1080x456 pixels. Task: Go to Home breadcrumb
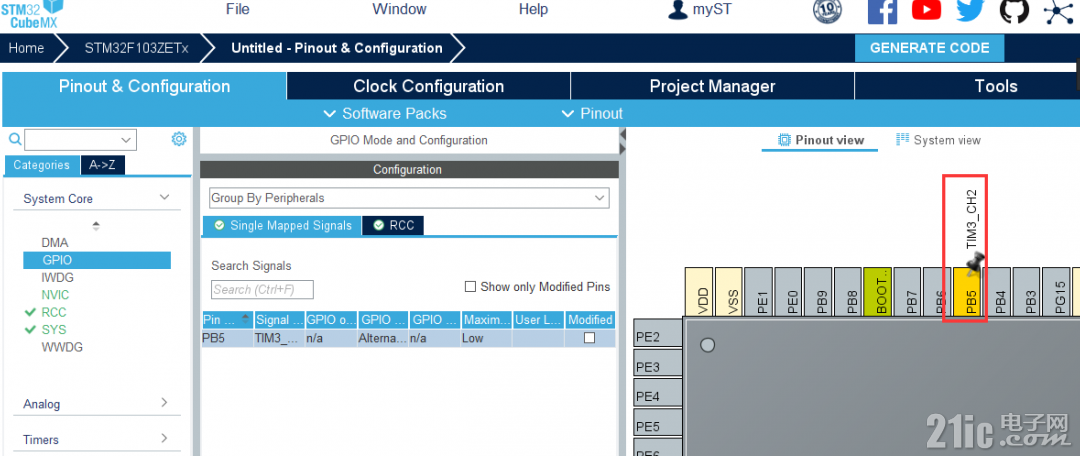point(26,48)
